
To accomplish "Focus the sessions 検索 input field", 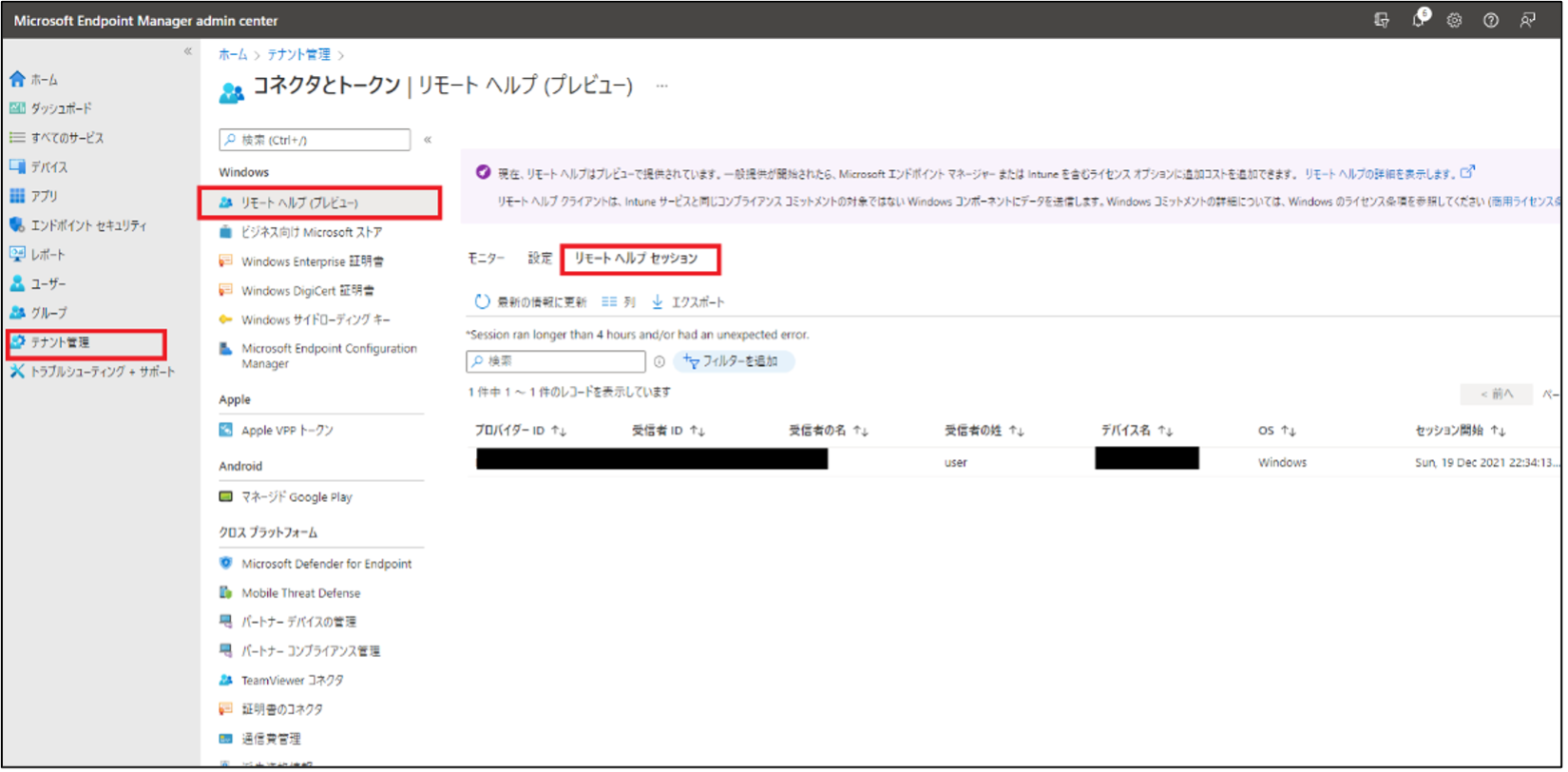I will 556,361.
